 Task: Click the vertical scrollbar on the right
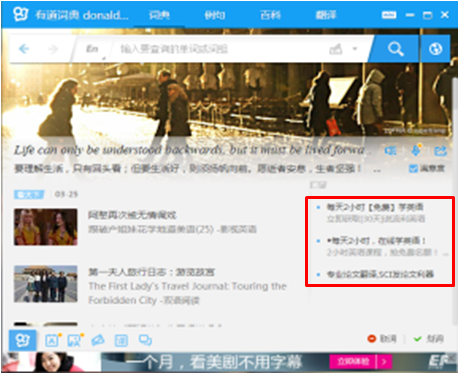455,200
